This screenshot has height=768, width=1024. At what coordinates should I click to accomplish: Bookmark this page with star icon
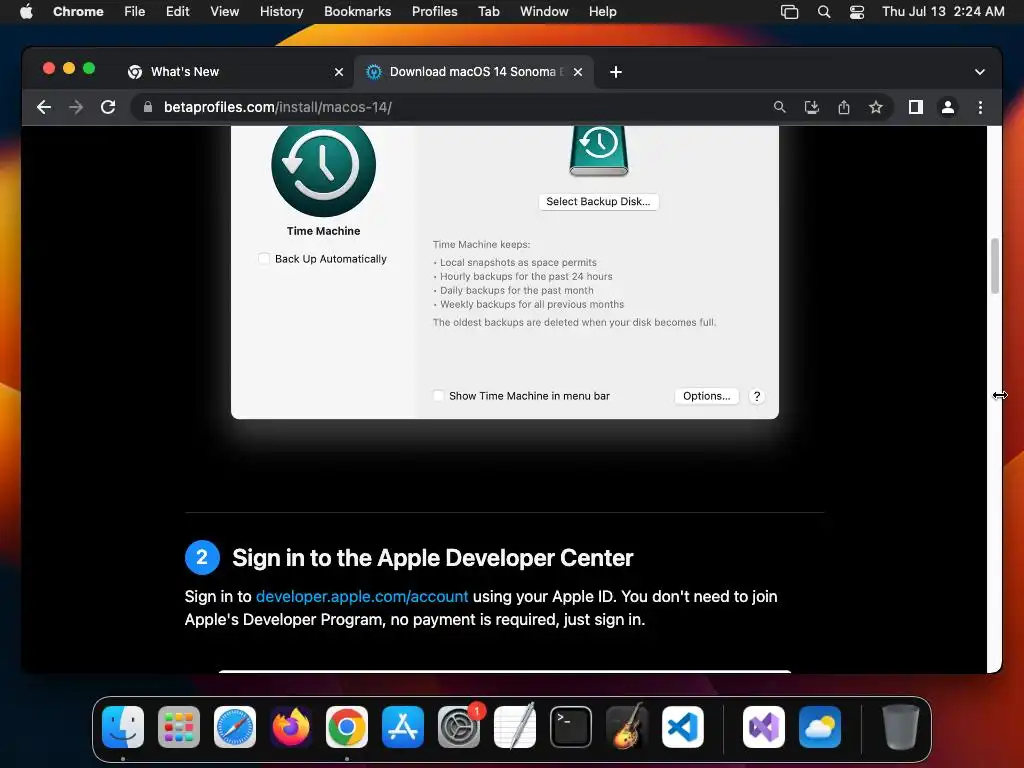coord(876,107)
